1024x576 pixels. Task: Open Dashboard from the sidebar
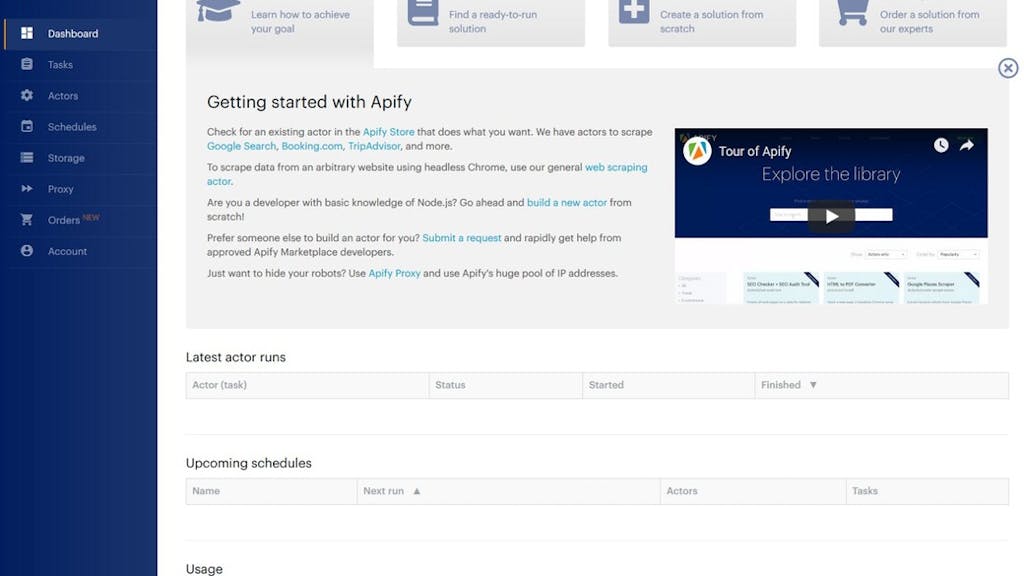point(79,33)
